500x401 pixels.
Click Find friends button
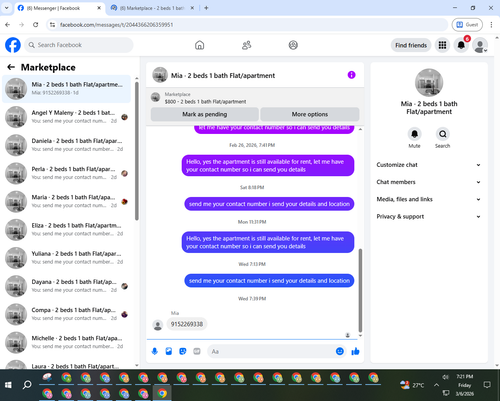(411, 45)
